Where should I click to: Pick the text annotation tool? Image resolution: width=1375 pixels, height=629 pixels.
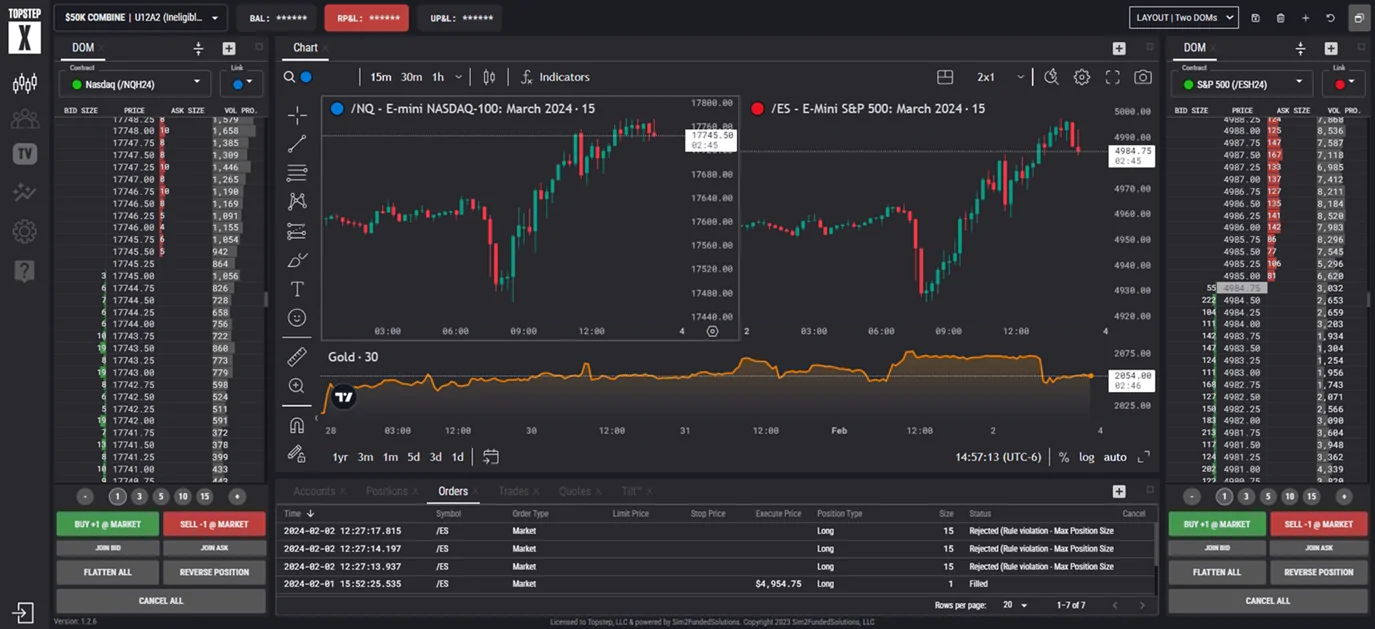click(297, 289)
